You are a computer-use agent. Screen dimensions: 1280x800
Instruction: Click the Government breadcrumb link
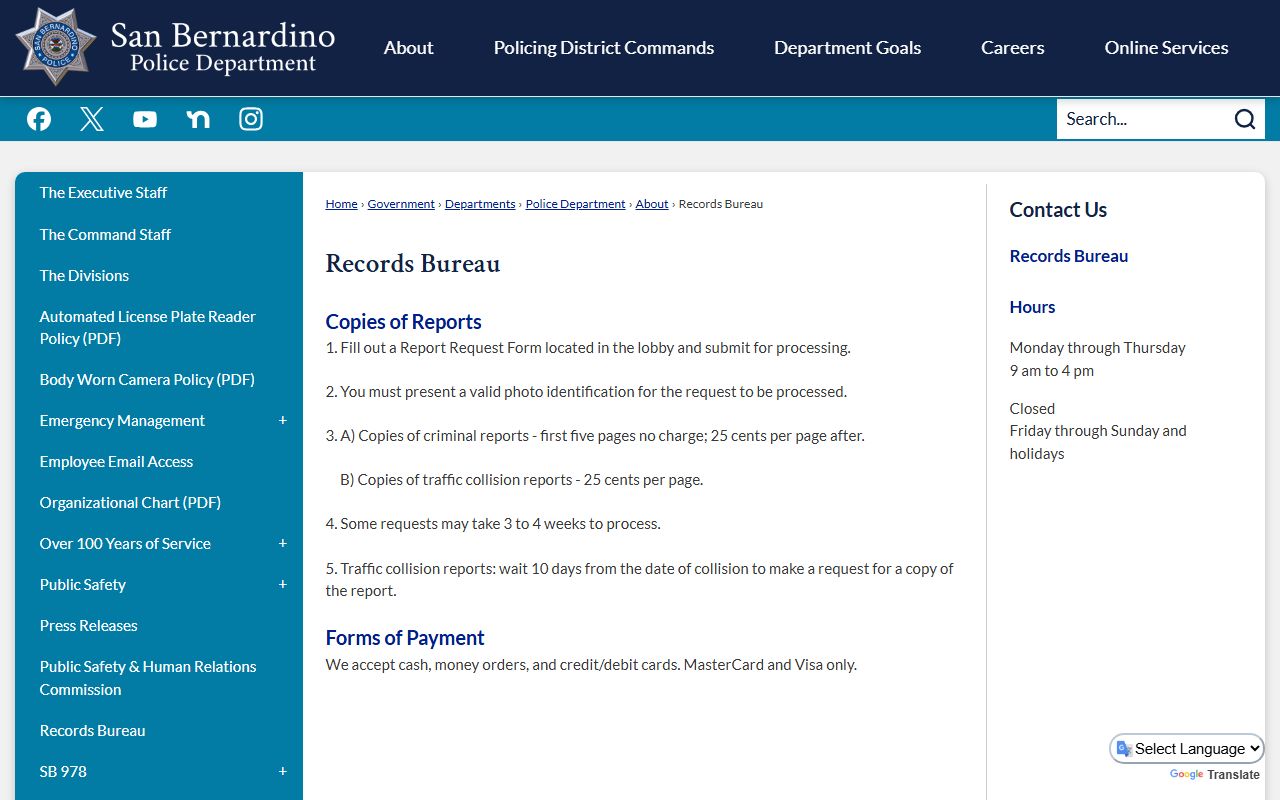coord(401,204)
